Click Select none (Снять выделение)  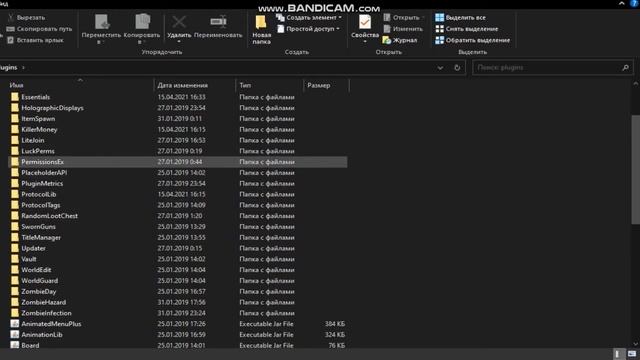tap(467, 29)
